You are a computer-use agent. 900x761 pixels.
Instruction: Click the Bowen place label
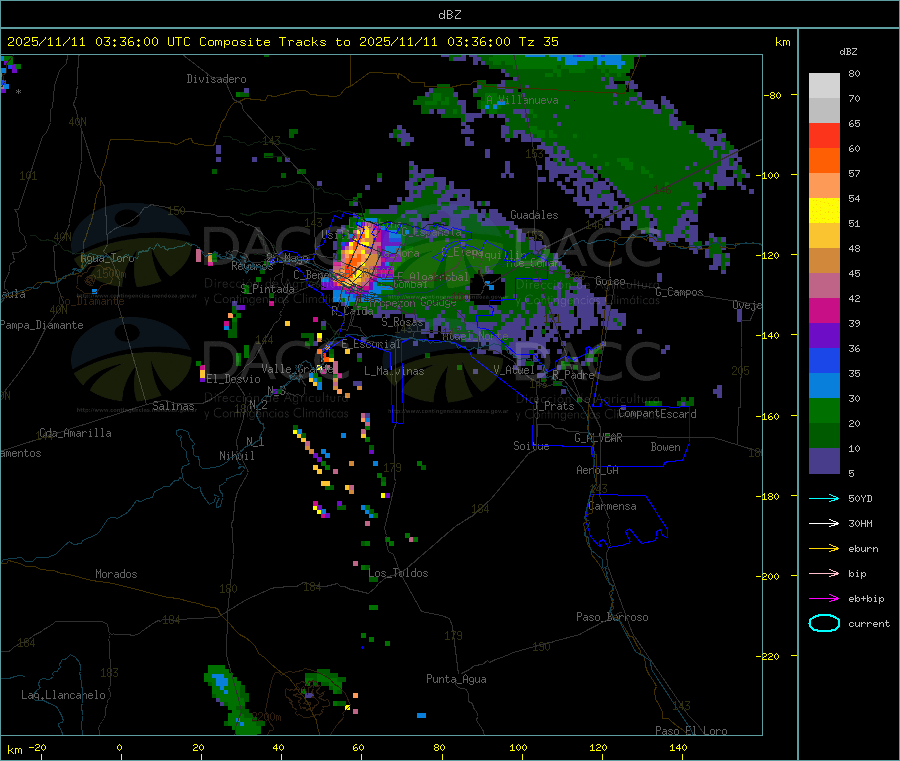coord(666,447)
